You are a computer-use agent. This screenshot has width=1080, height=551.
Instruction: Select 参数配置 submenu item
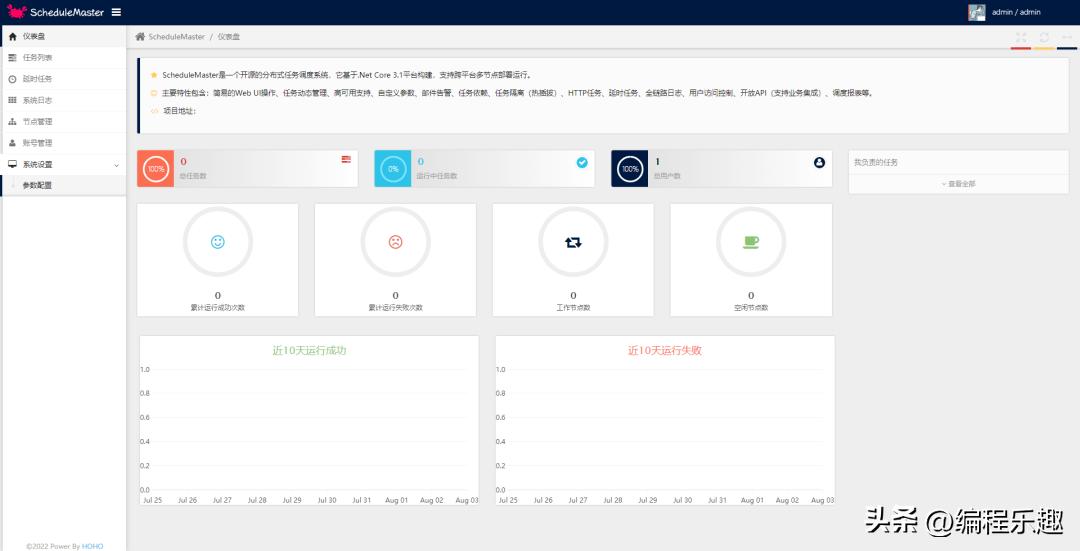63,185
